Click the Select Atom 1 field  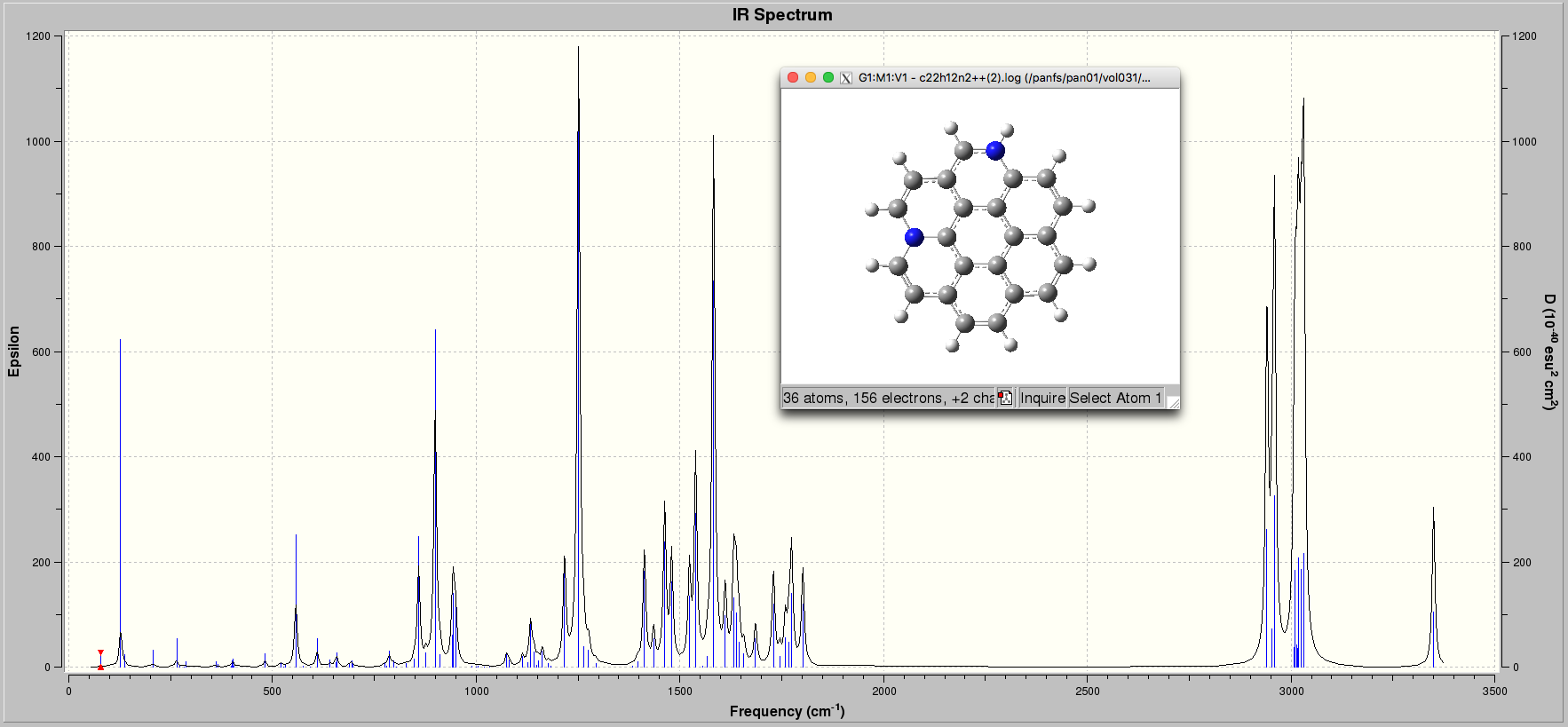click(x=1115, y=398)
